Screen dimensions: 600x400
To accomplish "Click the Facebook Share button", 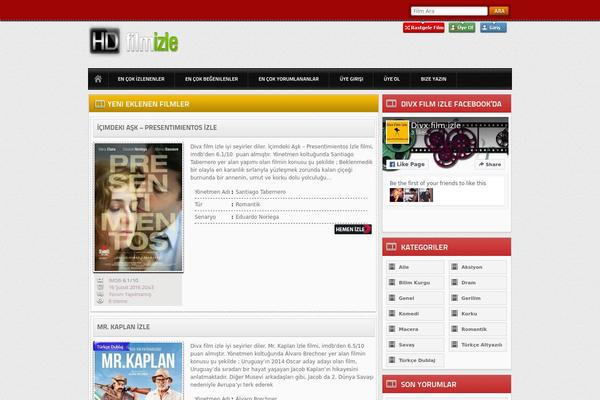I will coord(490,164).
